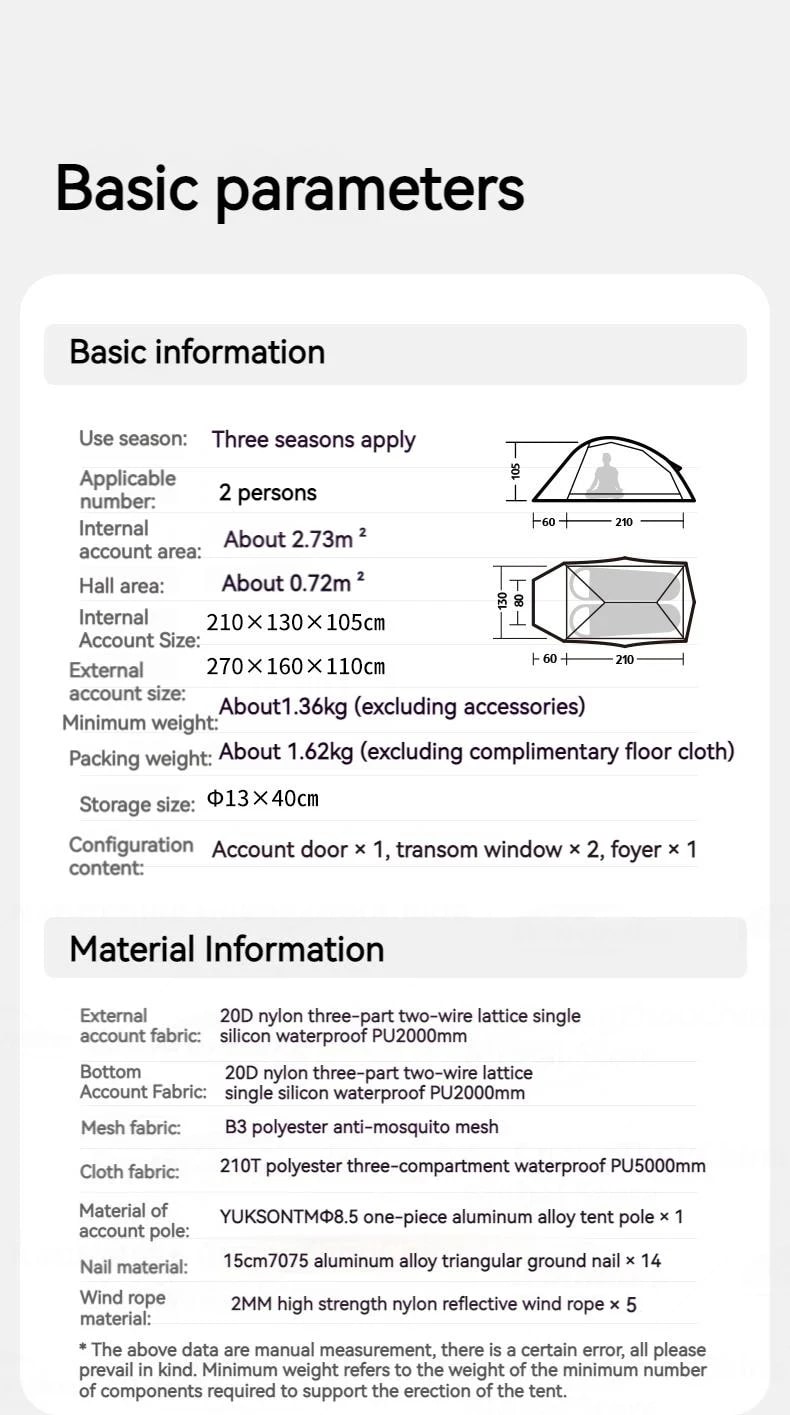Image resolution: width=790 pixels, height=1415 pixels.
Task: Click the external size 270×160×110cm text
Action: point(295,667)
